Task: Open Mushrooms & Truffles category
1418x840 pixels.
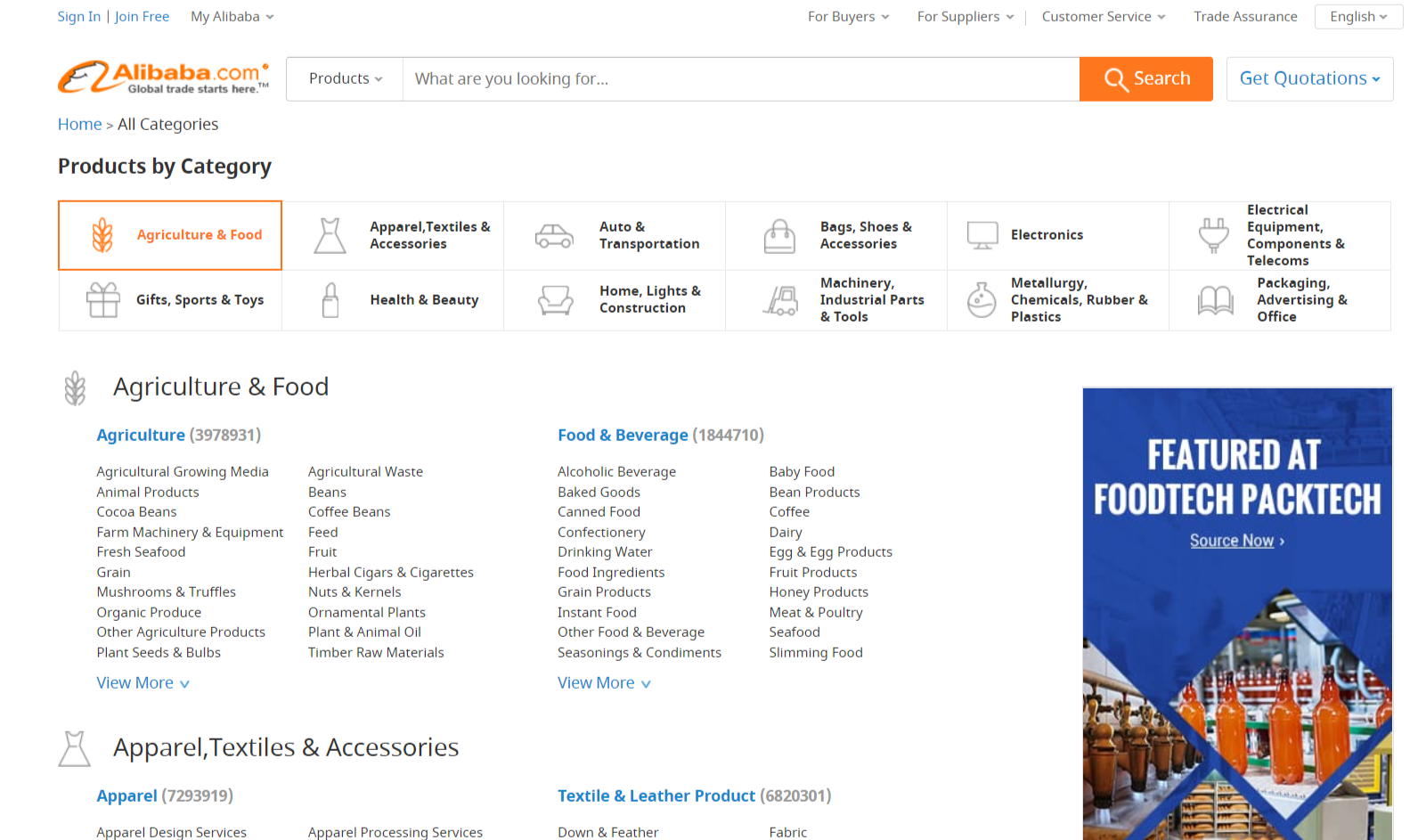Action: [167, 592]
